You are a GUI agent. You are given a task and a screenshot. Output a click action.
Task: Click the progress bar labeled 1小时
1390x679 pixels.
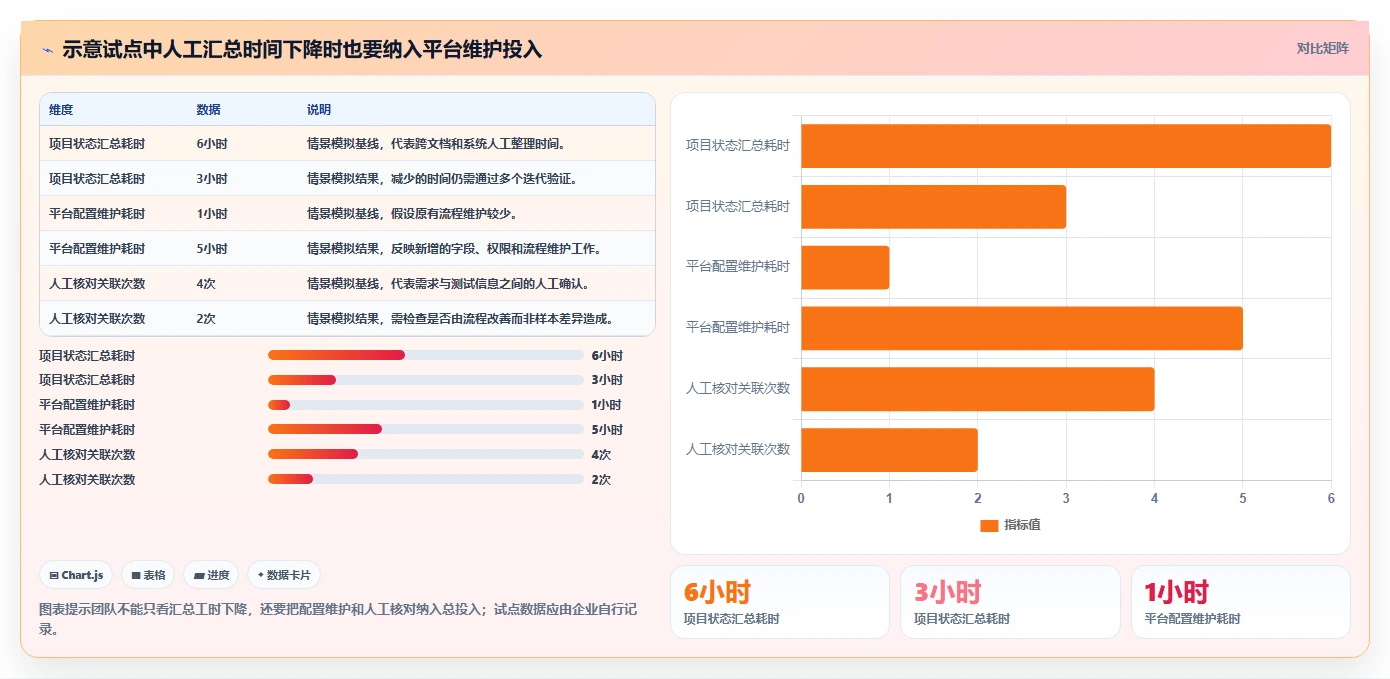click(x=426, y=405)
